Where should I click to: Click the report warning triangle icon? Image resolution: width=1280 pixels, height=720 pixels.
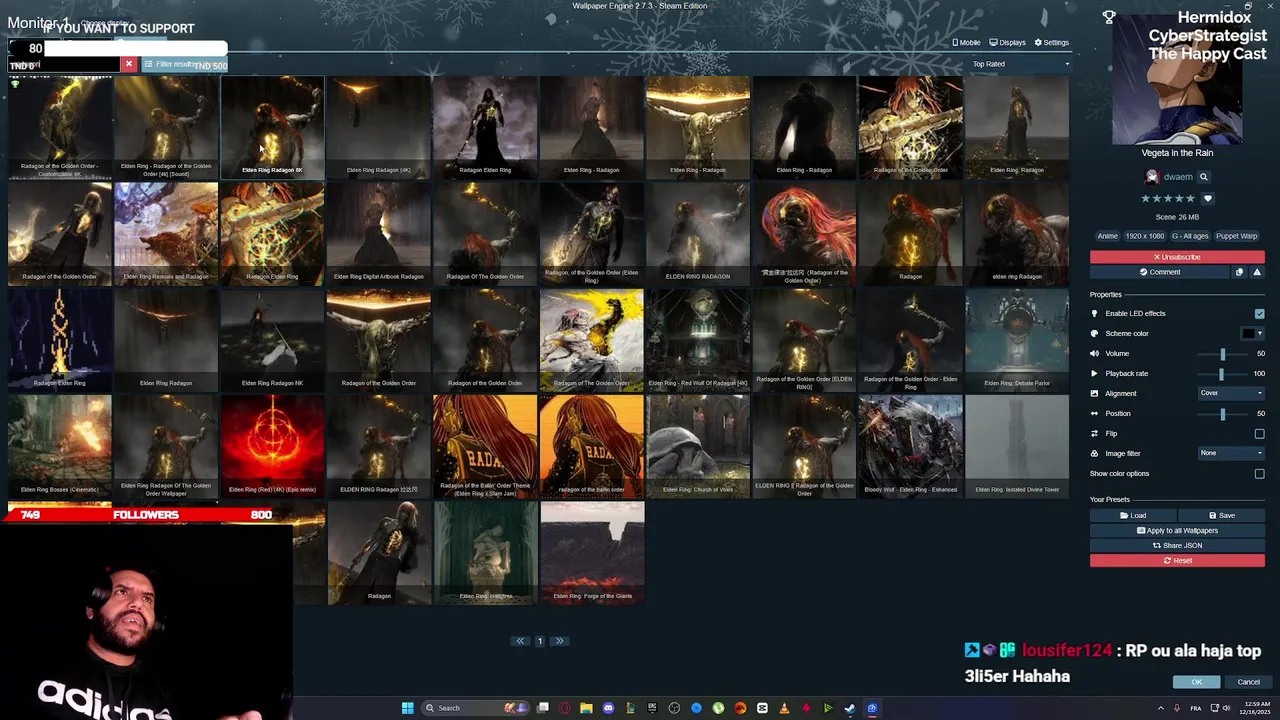[1257, 272]
